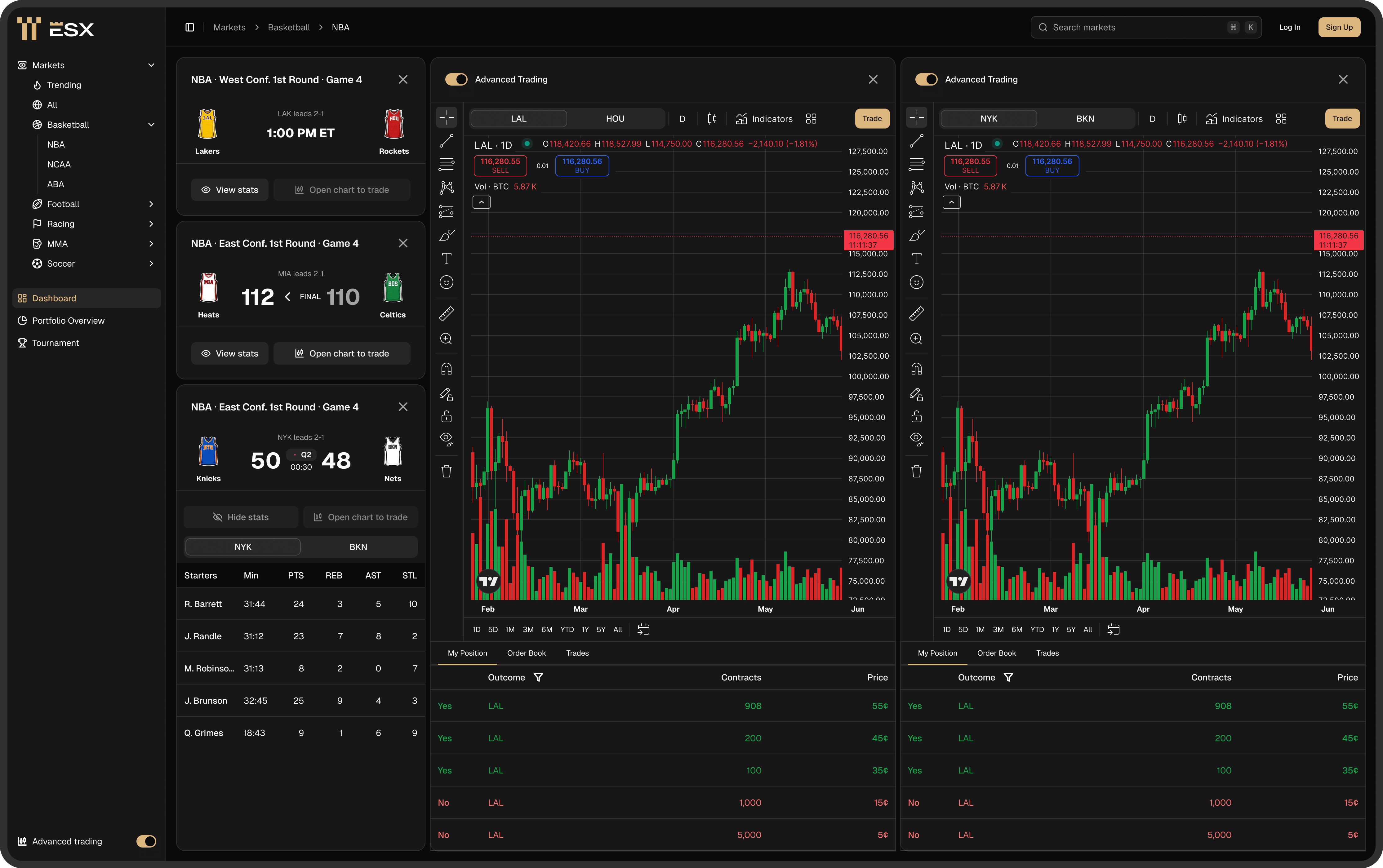The width and height of the screenshot is (1383, 868).
Task: Enable magnet mode in LAL/HOU chart
Action: tap(446, 369)
